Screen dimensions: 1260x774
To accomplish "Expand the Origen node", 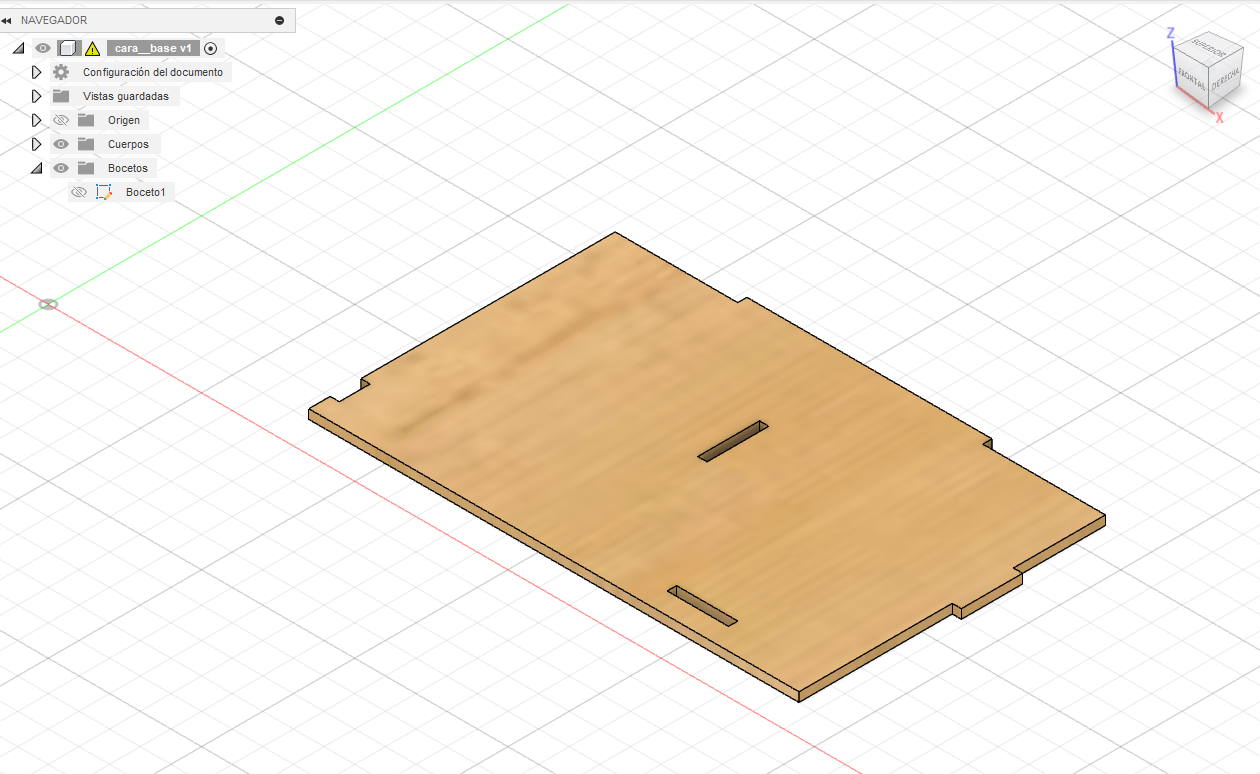I will click(36, 120).
